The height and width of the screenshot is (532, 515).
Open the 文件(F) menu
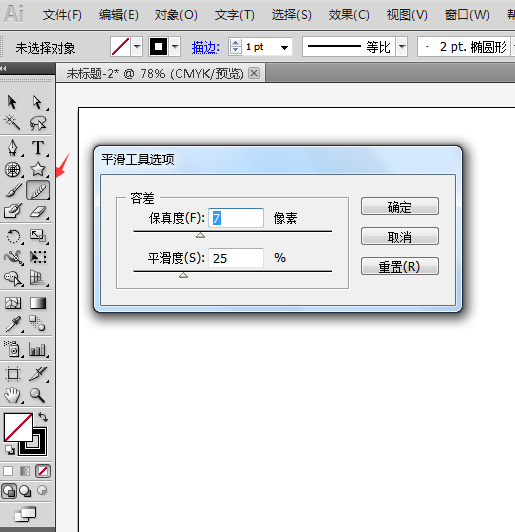click(62, 15)
